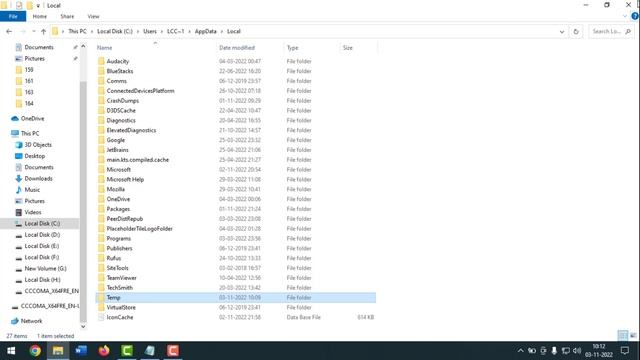Open the Share ribbon tab
This screenshot has height=360, width=640.
(67, 16)
